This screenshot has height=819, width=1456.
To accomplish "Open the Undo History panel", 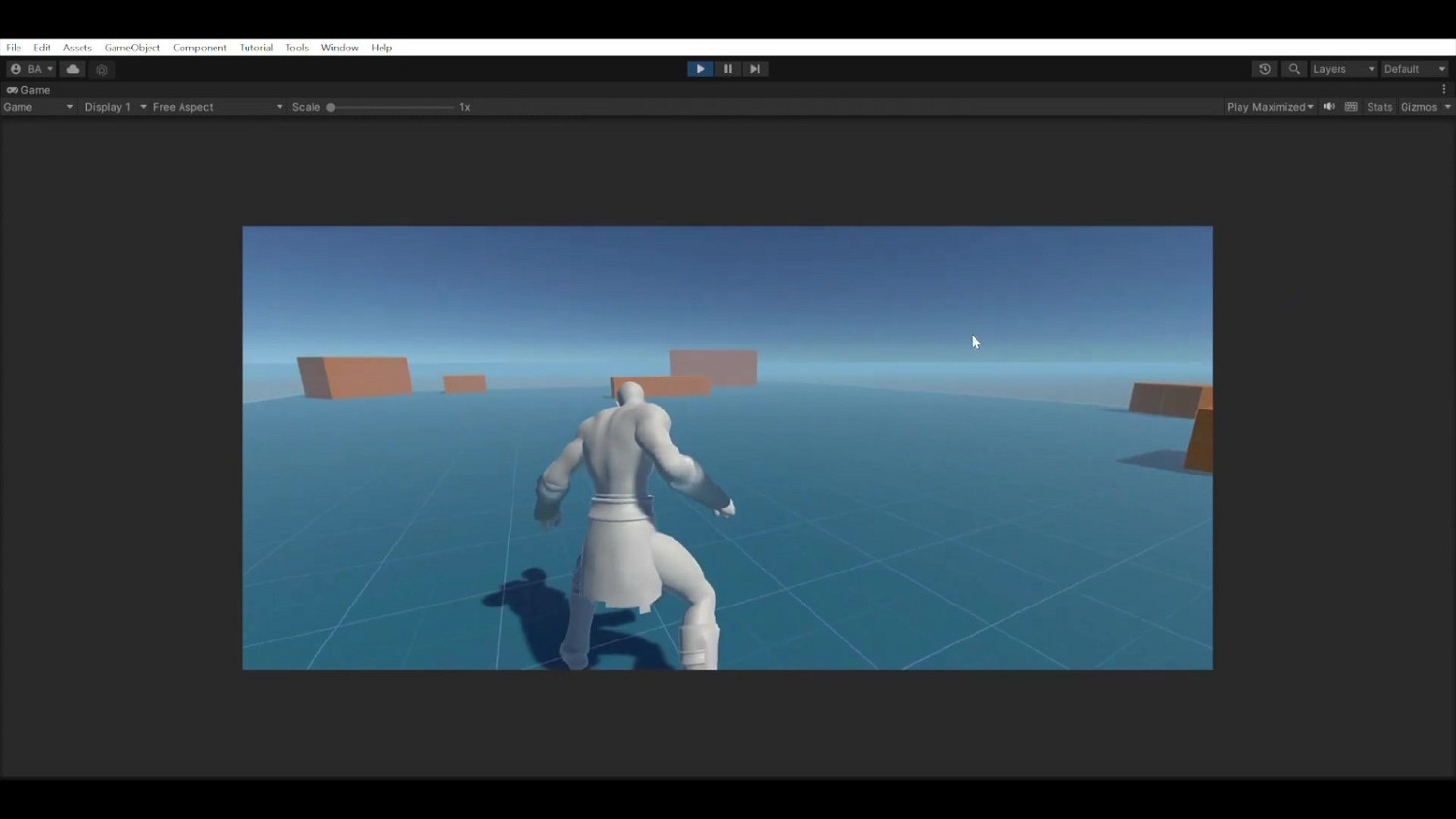I will click(1265, 69).
